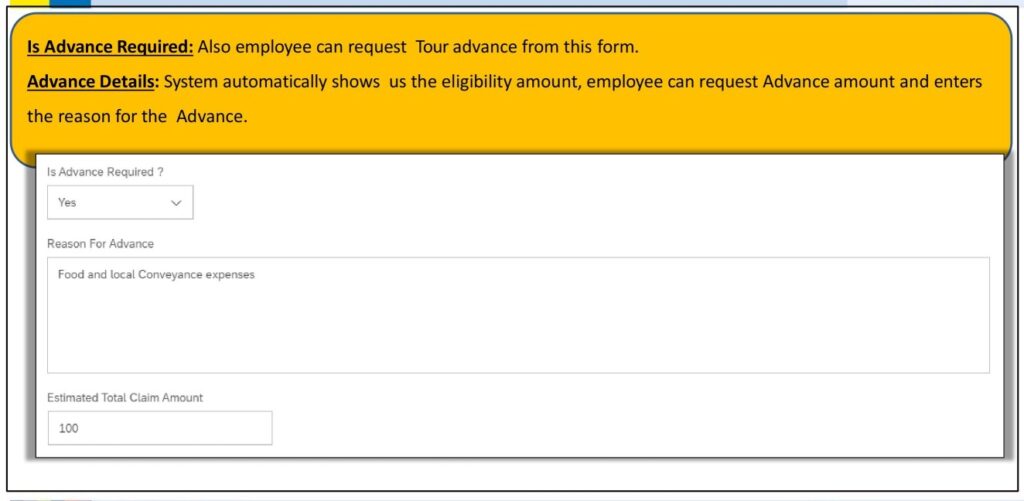Click the underlined 'Is Advance Required:' heading
Viewport: 1024px width, 501px height.
[x=110, y=47]
